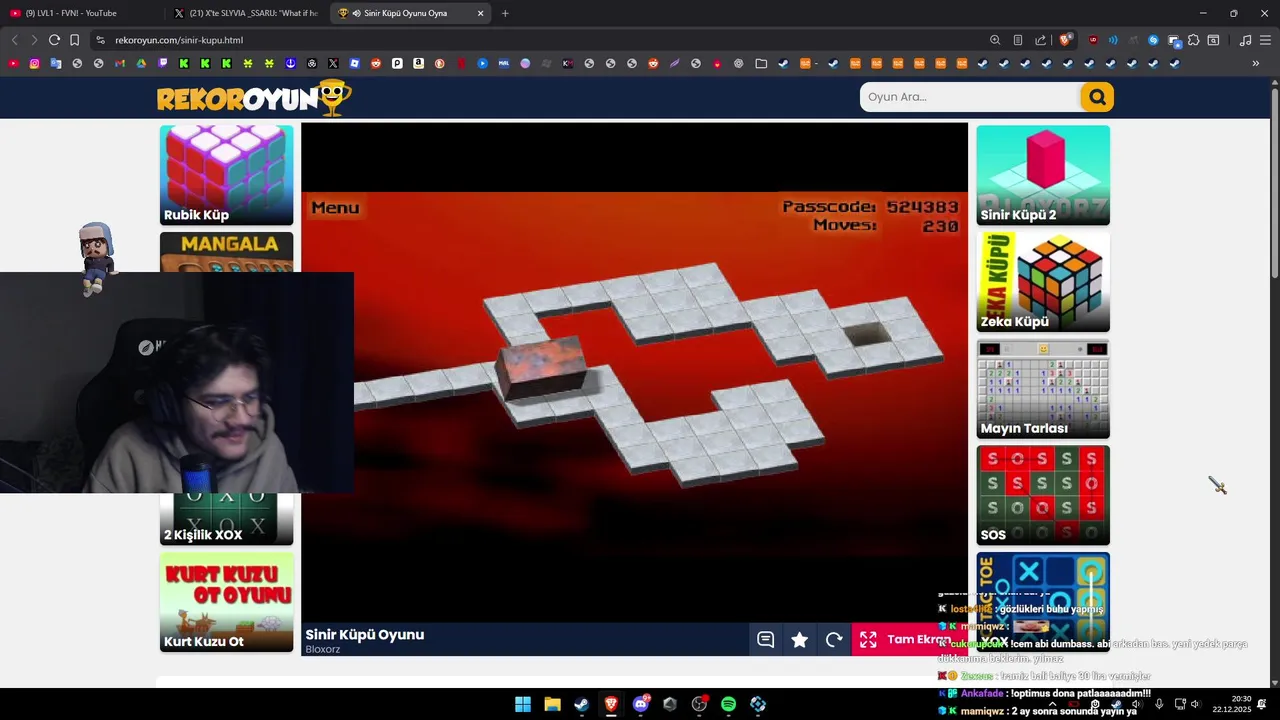The width and height of the screenshot is (1280, 720).
Task: Open Brave main hamburger menu
Action: pyautogui.click(x=1265, y=40)
